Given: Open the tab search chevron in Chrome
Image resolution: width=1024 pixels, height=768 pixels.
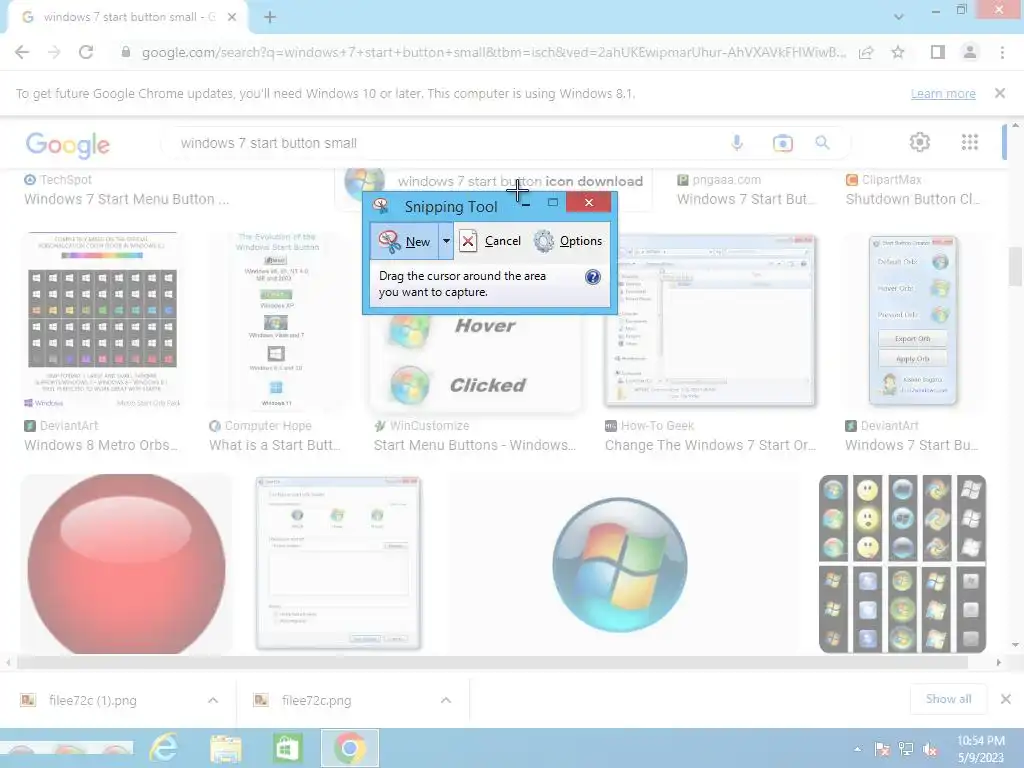Looking at the screenshot, I should pos(899,17).
